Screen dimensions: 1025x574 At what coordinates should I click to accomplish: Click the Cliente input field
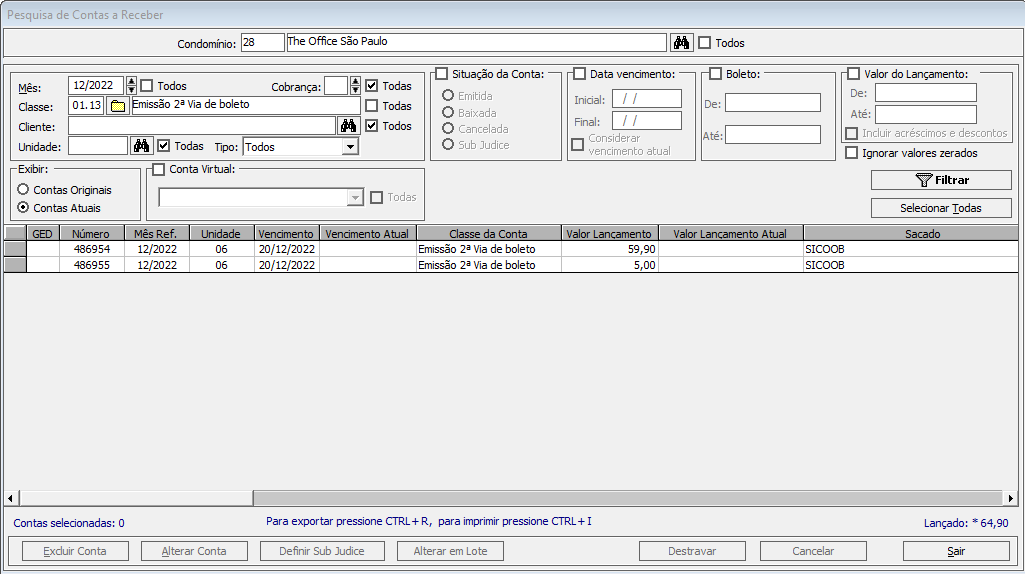click(202, 126)
